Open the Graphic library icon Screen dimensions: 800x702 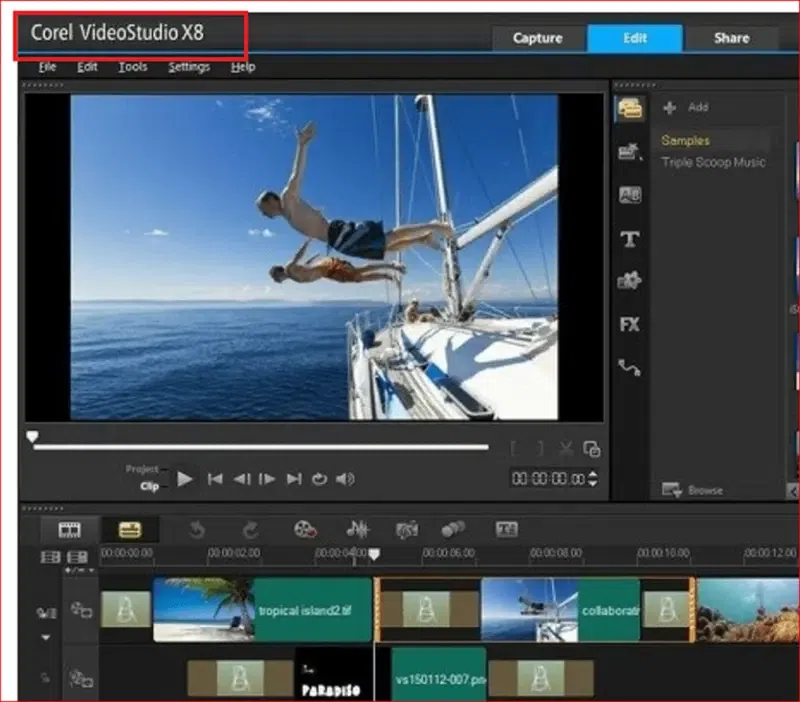click(630, 281)
